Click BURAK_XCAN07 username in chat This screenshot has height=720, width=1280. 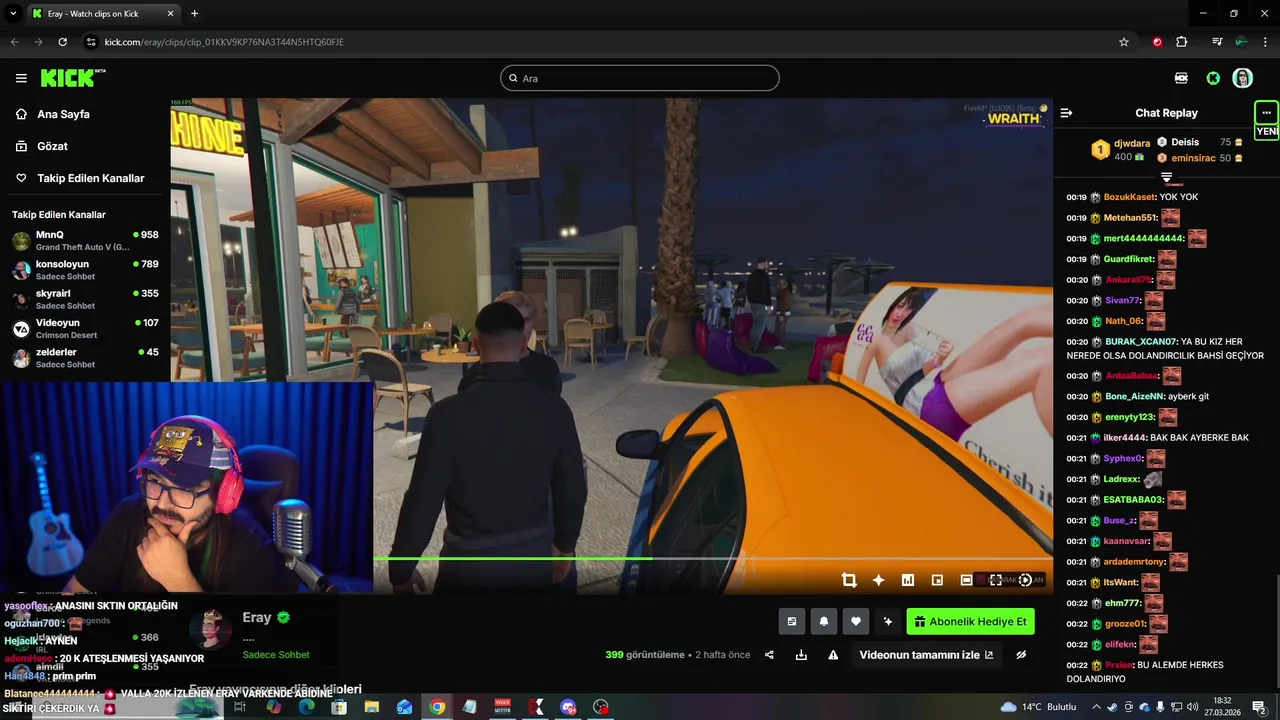point(1141,342)
